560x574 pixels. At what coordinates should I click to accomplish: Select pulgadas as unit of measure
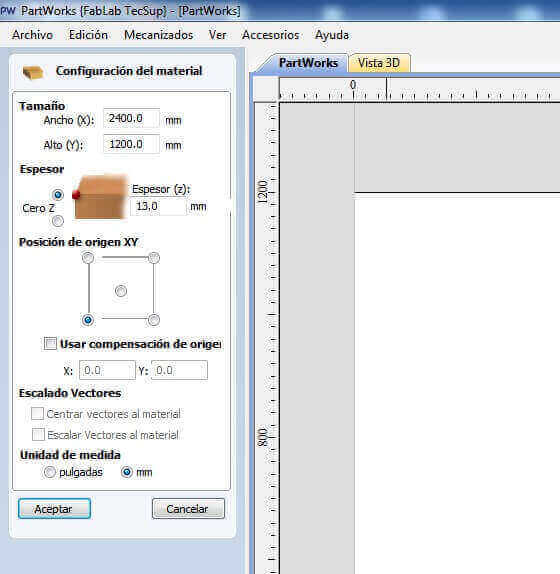point(50,472)
